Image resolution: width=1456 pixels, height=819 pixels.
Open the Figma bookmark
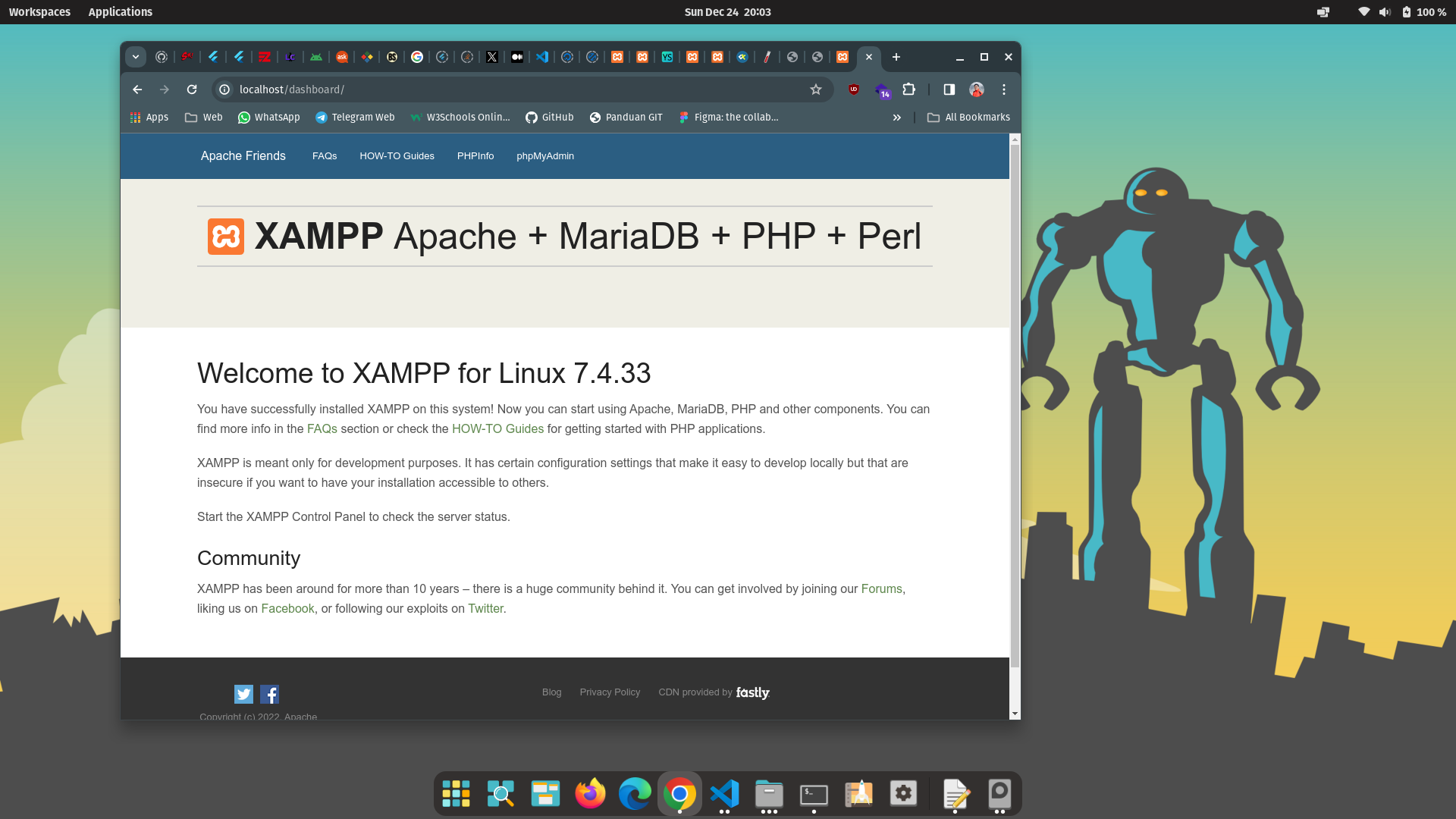pyautogui.click(x=729, y=118)
